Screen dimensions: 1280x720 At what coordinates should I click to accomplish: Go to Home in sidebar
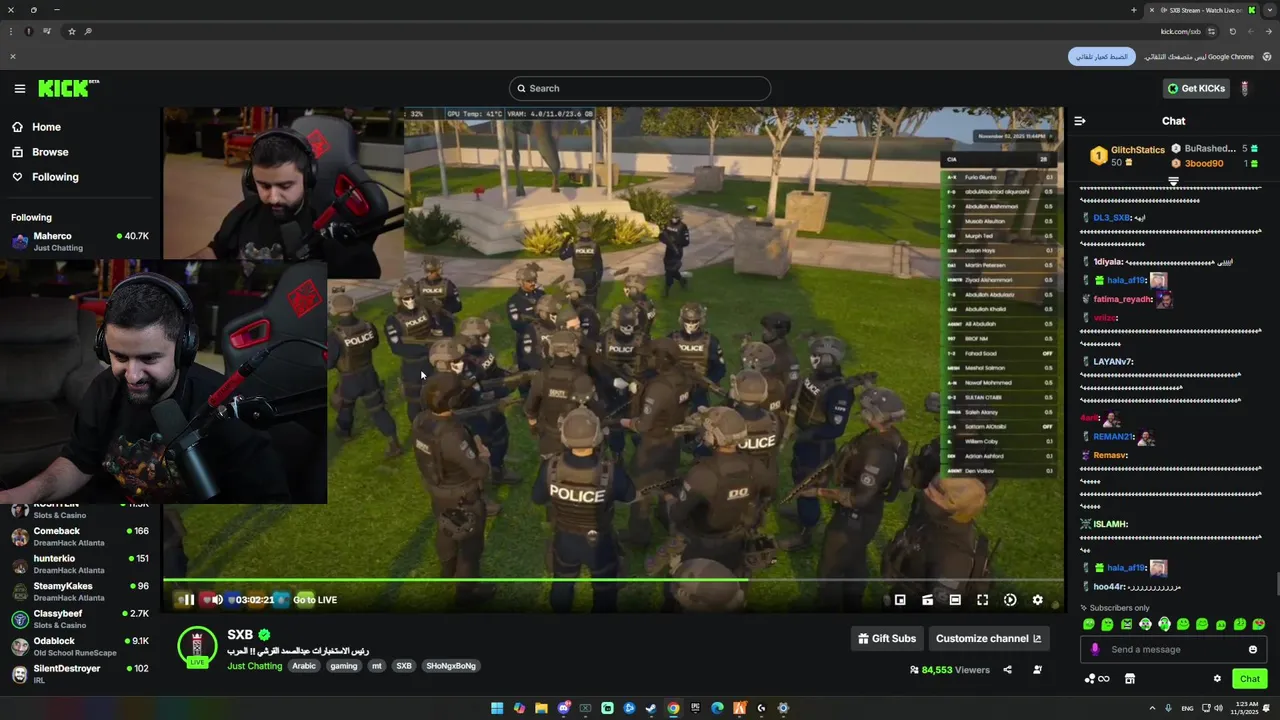[x=46, y=127]
